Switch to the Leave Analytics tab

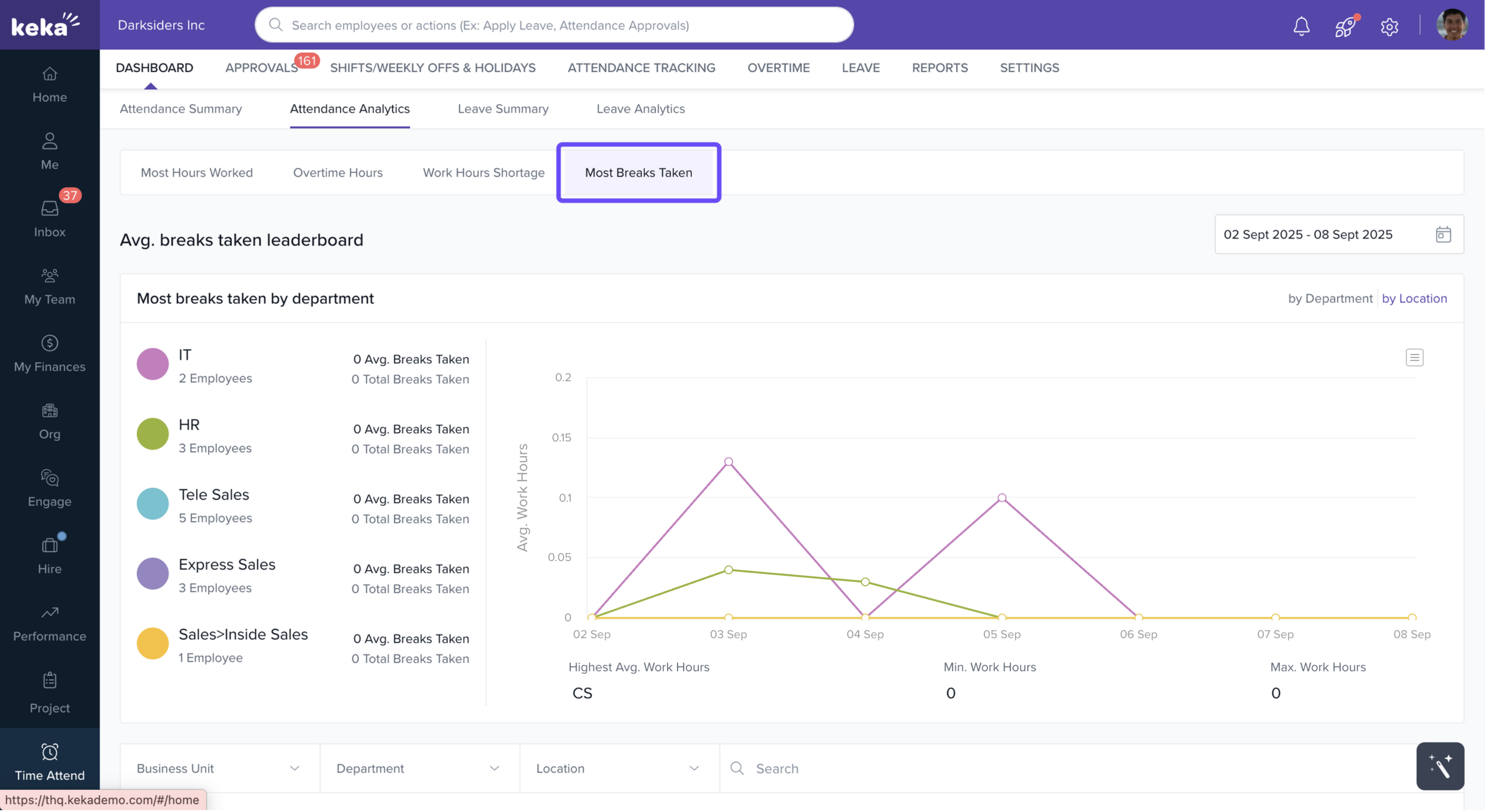(640, 109)
